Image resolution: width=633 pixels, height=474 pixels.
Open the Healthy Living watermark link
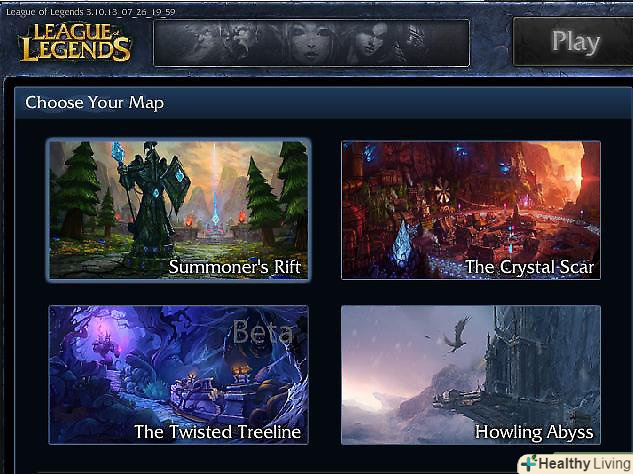point(576,464)
